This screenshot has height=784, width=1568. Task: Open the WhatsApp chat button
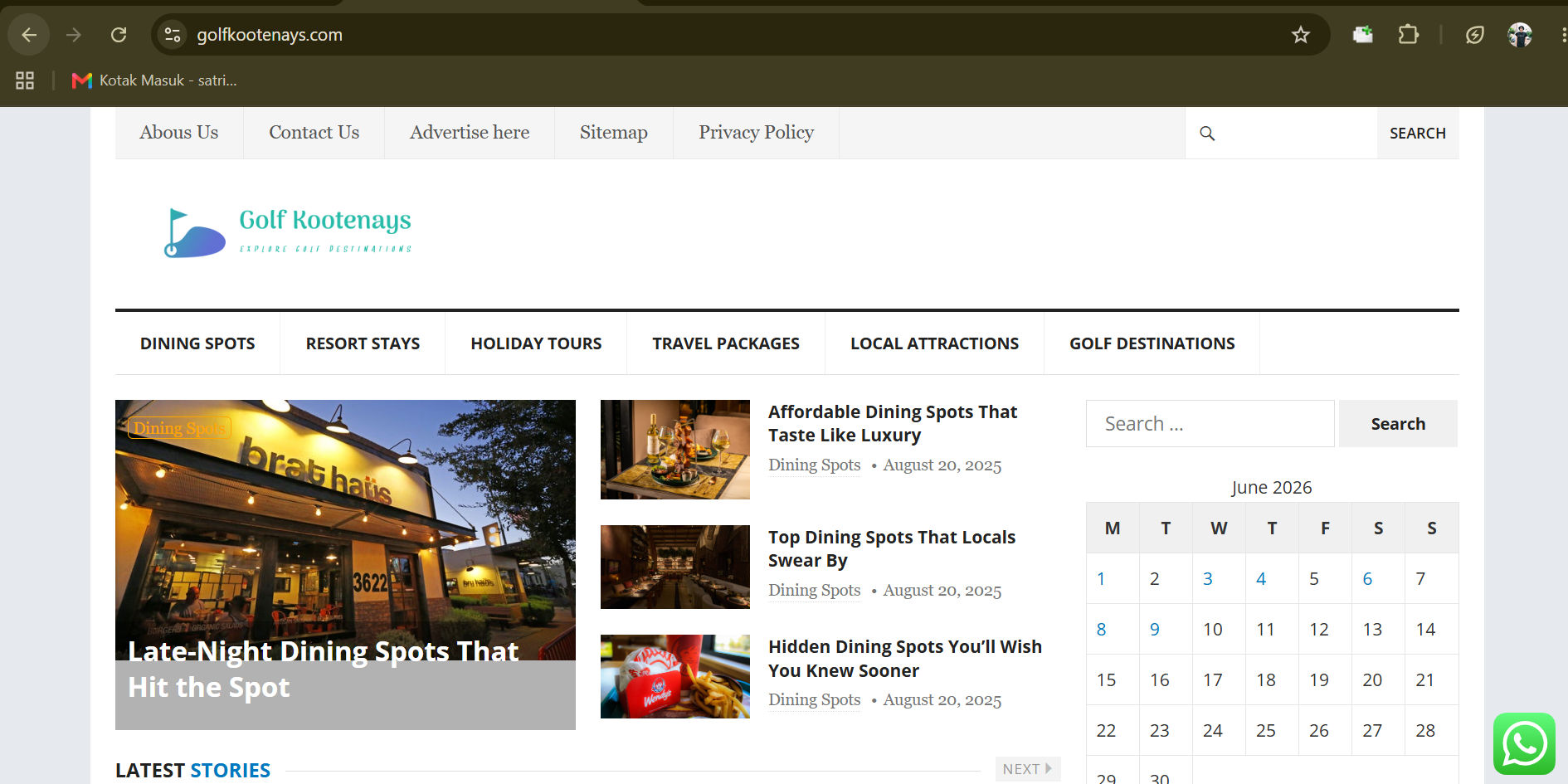[1524, 743]
